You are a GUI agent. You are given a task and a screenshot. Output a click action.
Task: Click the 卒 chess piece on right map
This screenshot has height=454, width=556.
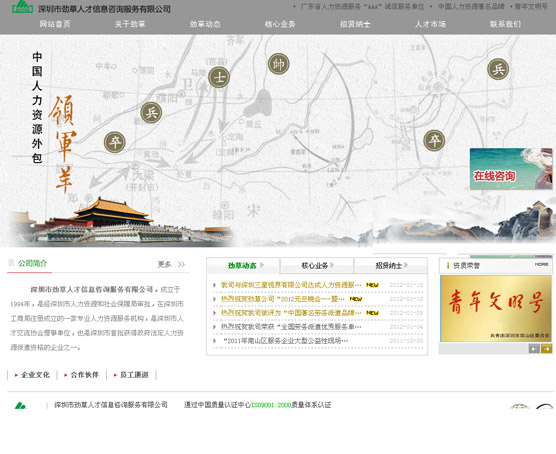click(x=434, y=140)
